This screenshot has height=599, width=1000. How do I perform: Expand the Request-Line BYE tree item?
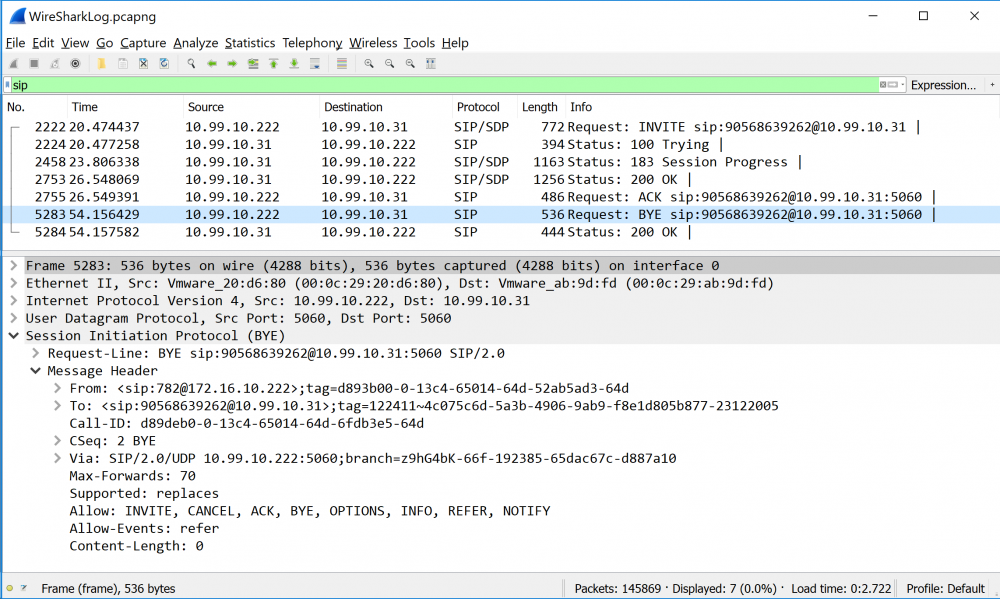click(x=36, y=353)
